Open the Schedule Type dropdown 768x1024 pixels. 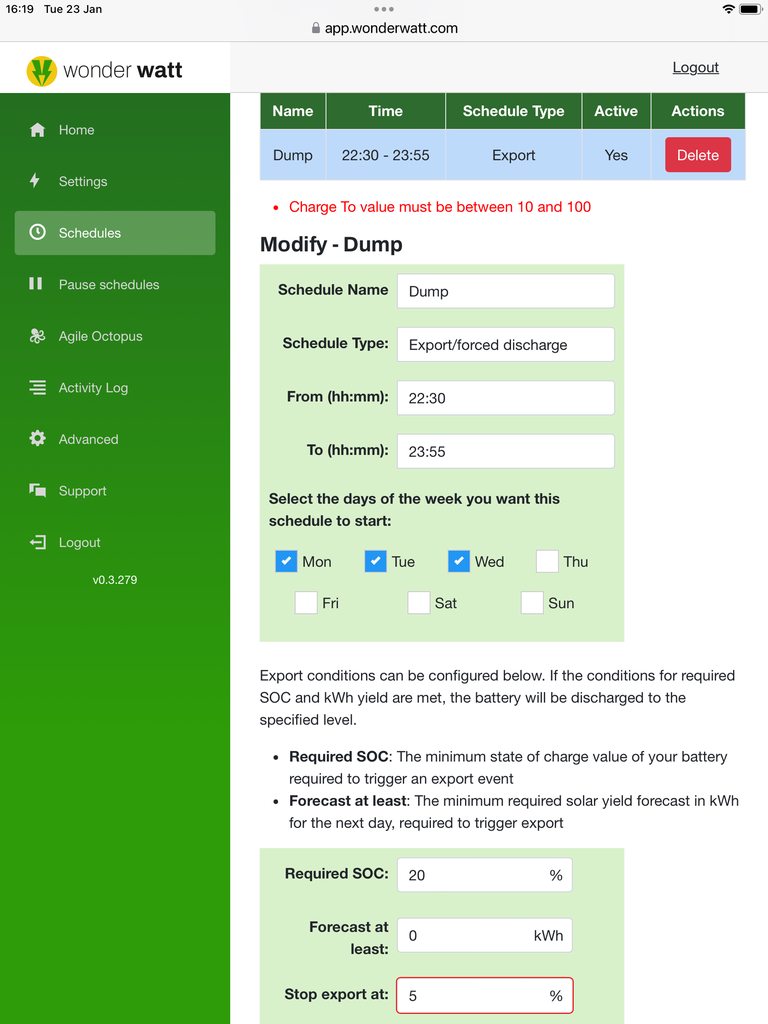(x=505, y=344)
